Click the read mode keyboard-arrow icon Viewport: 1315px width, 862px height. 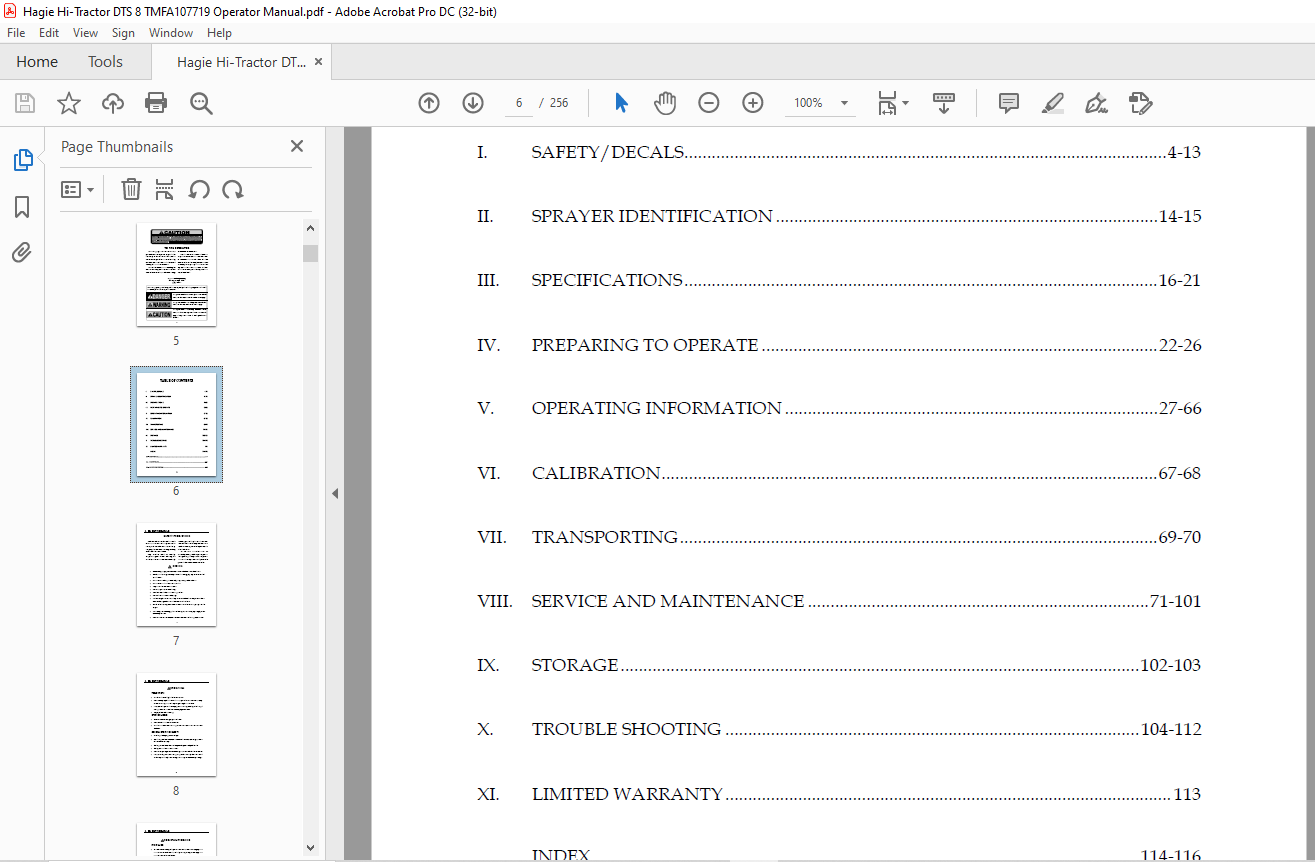pos(944,103)
